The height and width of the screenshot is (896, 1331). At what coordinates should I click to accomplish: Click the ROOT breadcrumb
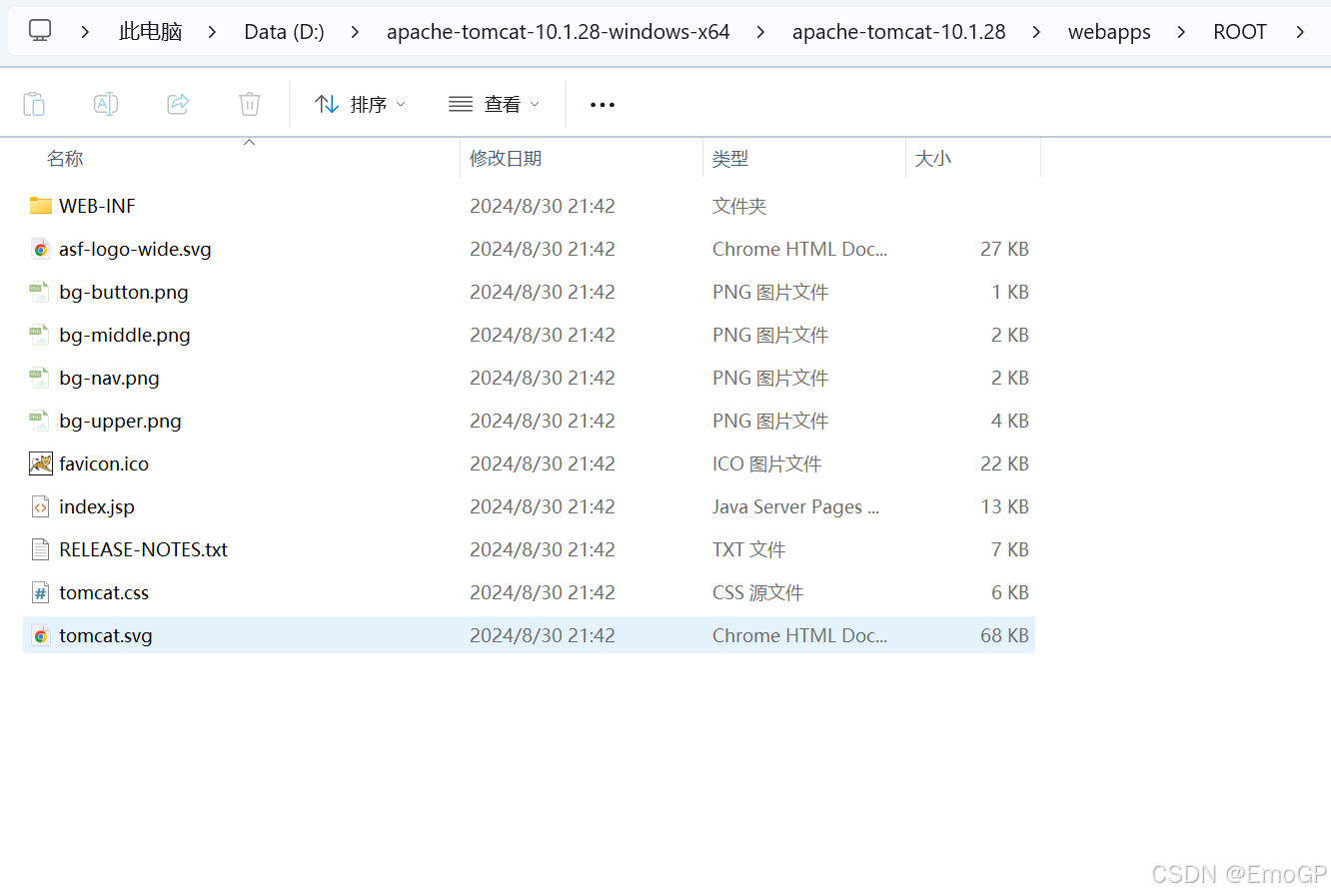[x=1239, y=32]
